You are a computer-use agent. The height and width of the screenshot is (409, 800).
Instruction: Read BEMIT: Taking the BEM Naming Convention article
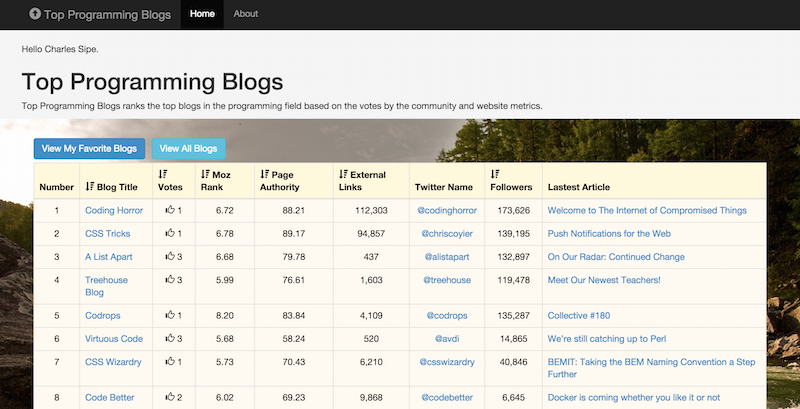pos(652,368)
